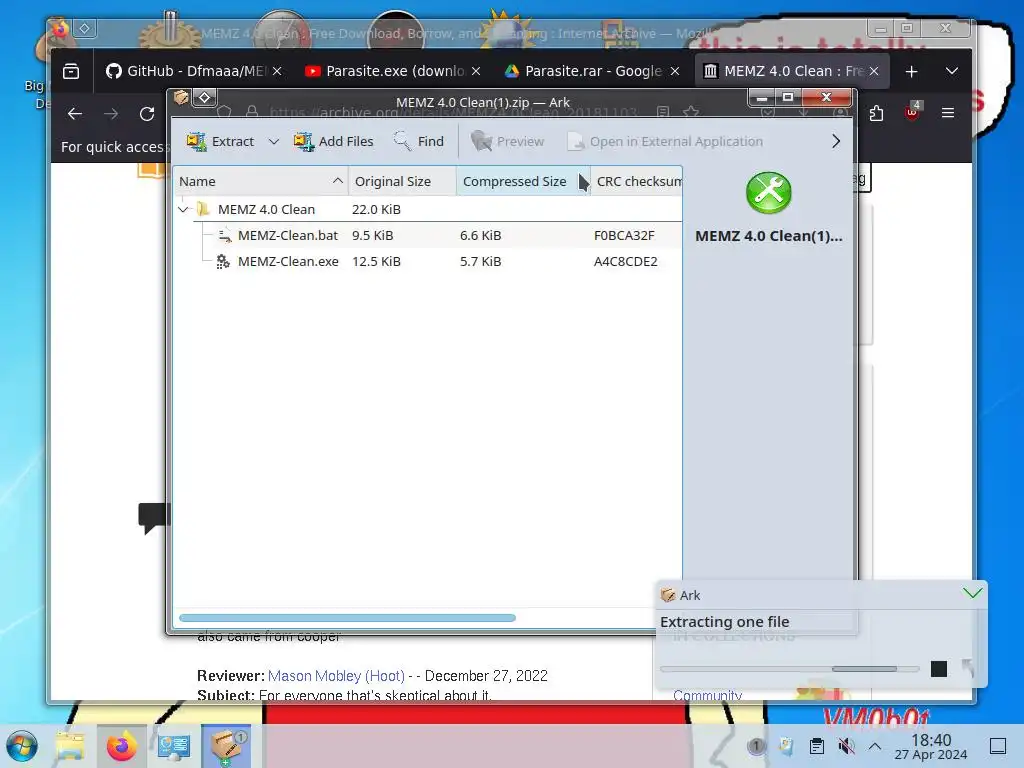
Task: Click the Firefox window pin icon
Action: [x=85, y=28]
